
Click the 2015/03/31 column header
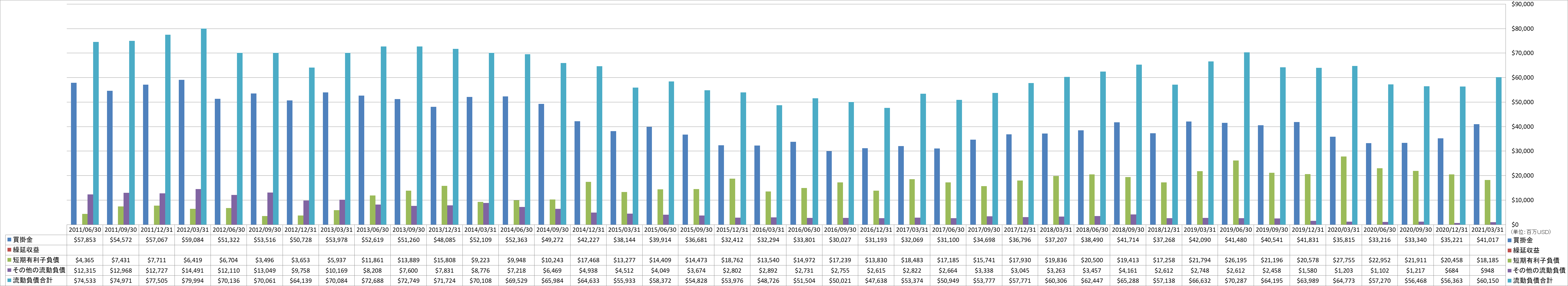(624, 230)
